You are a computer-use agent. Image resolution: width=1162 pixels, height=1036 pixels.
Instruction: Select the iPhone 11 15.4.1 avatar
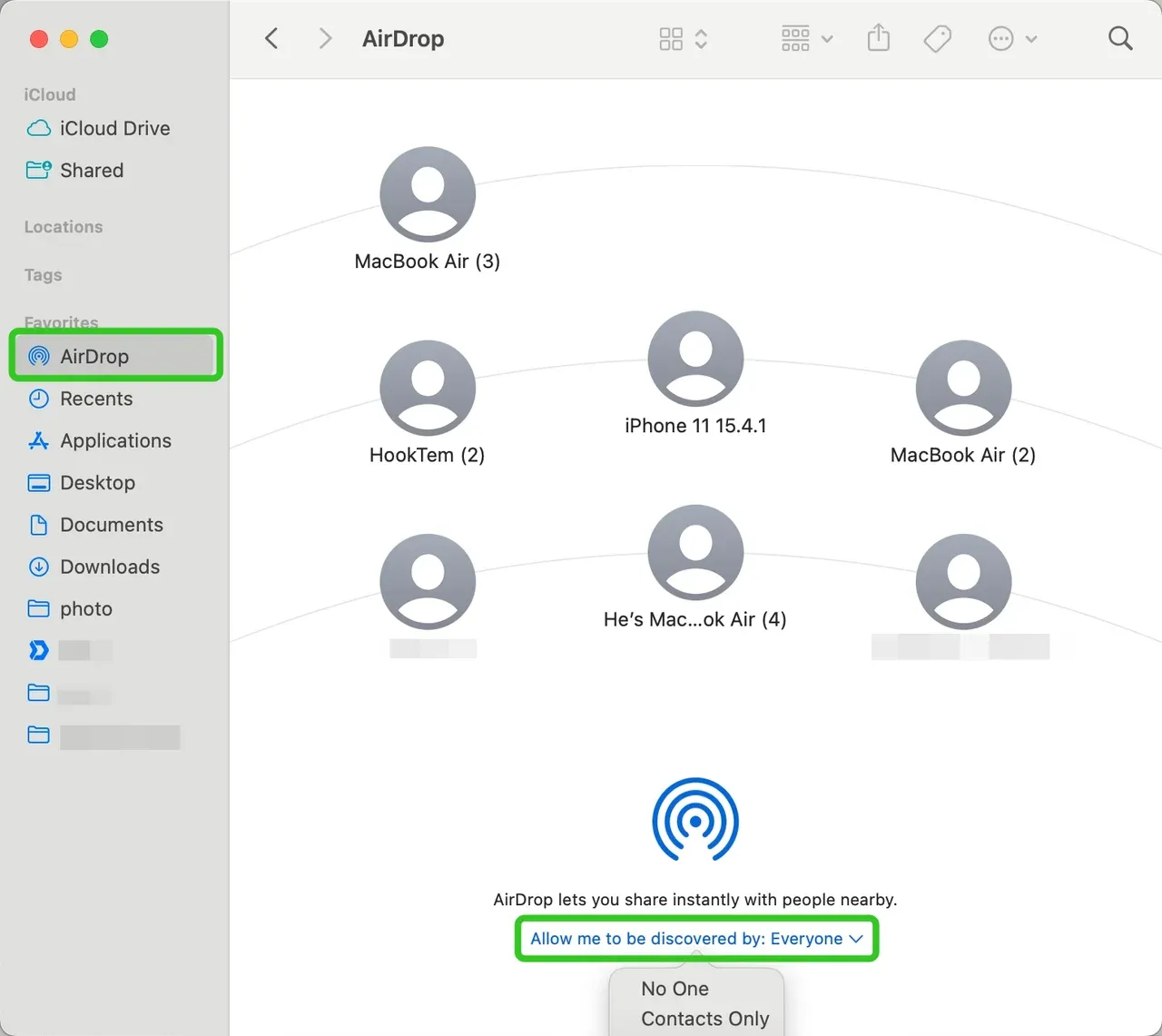[x=695, y=359]
